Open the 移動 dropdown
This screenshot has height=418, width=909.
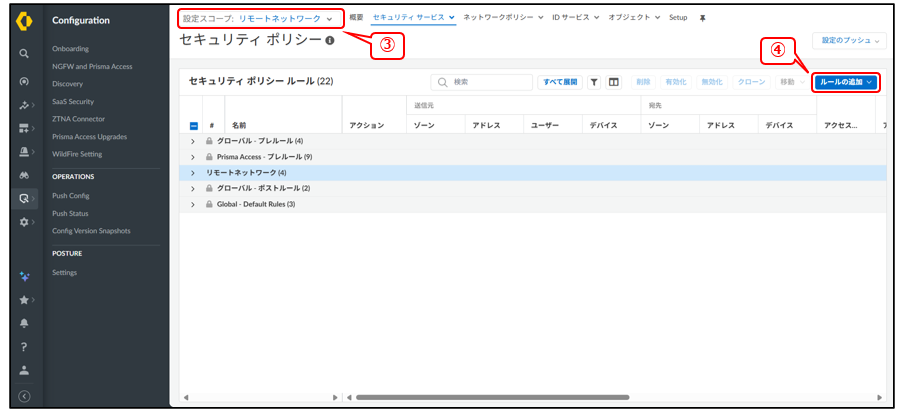point(792,82)
